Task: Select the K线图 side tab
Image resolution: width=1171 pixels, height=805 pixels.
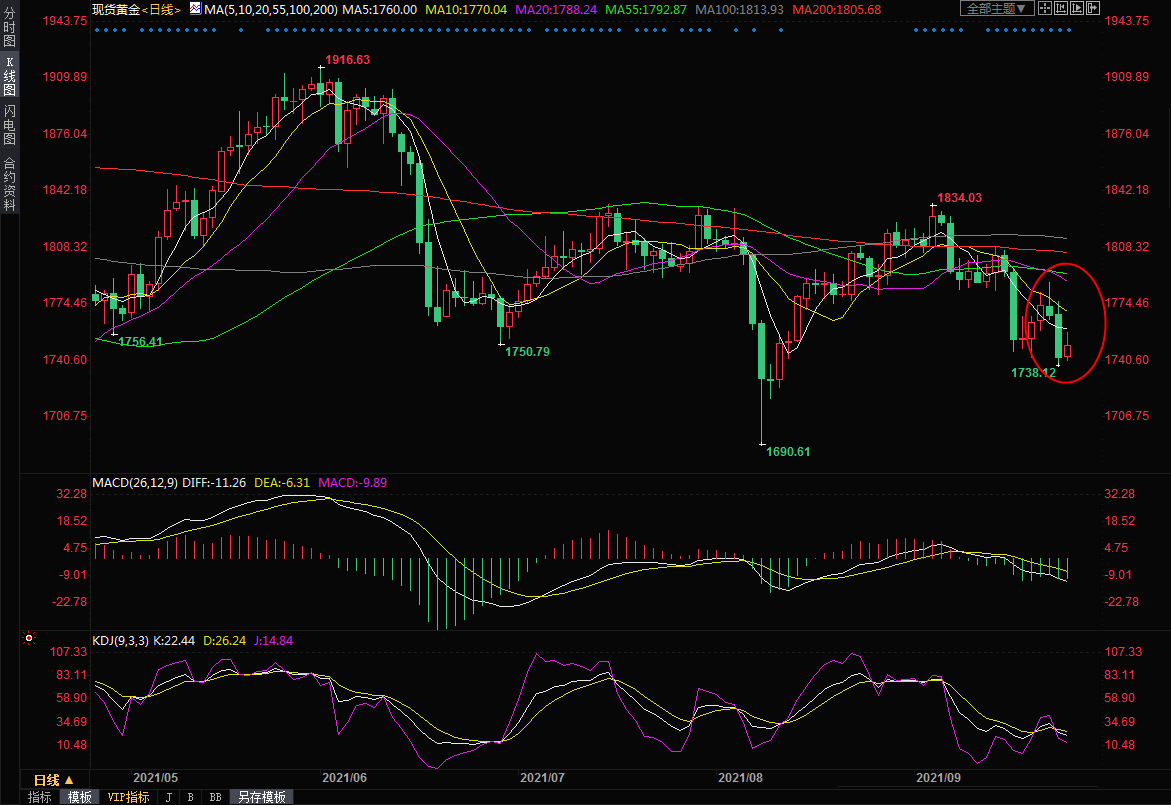Action: click(9, 75)
